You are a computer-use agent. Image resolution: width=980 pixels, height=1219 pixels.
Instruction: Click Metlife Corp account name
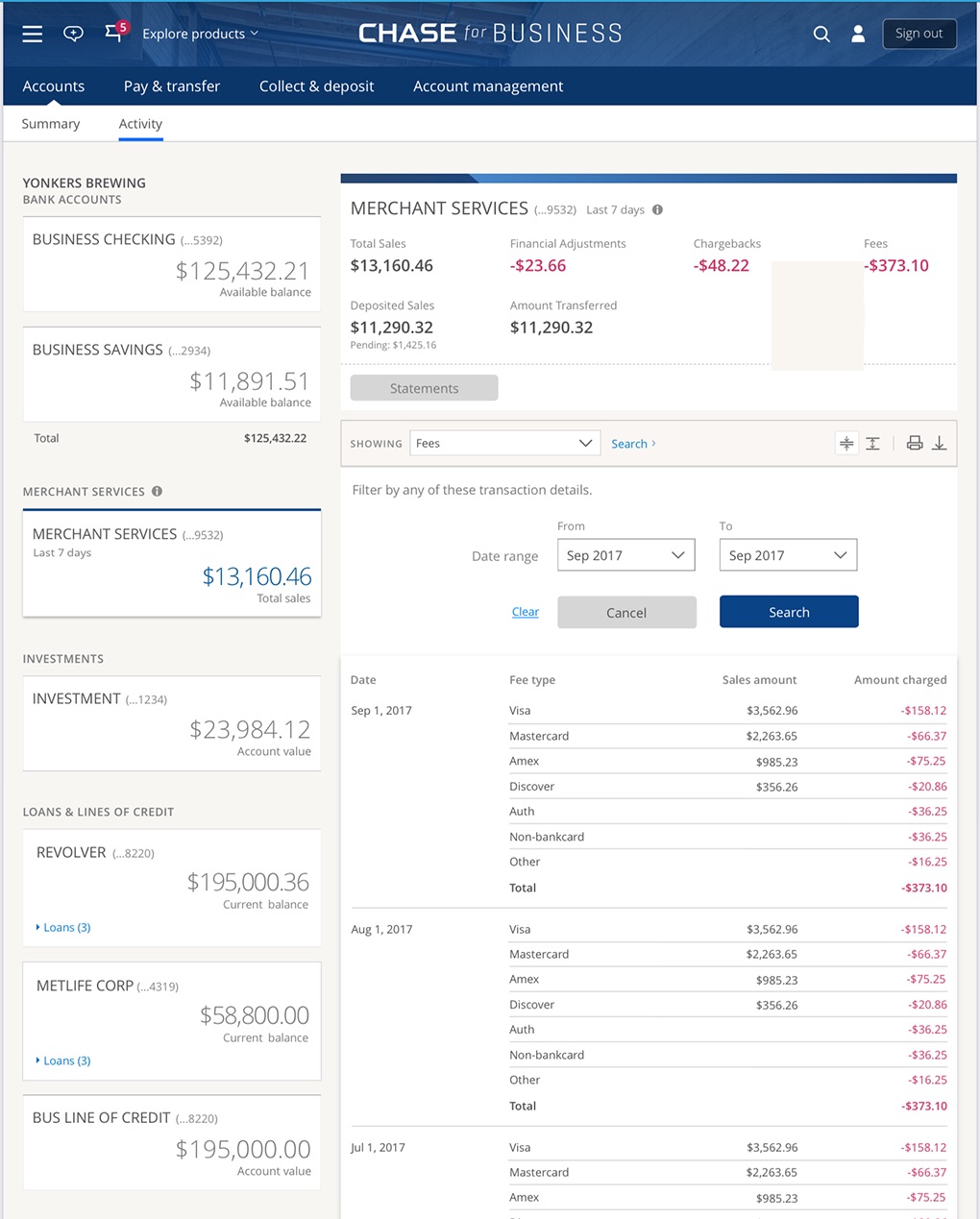tap(85, 986)
